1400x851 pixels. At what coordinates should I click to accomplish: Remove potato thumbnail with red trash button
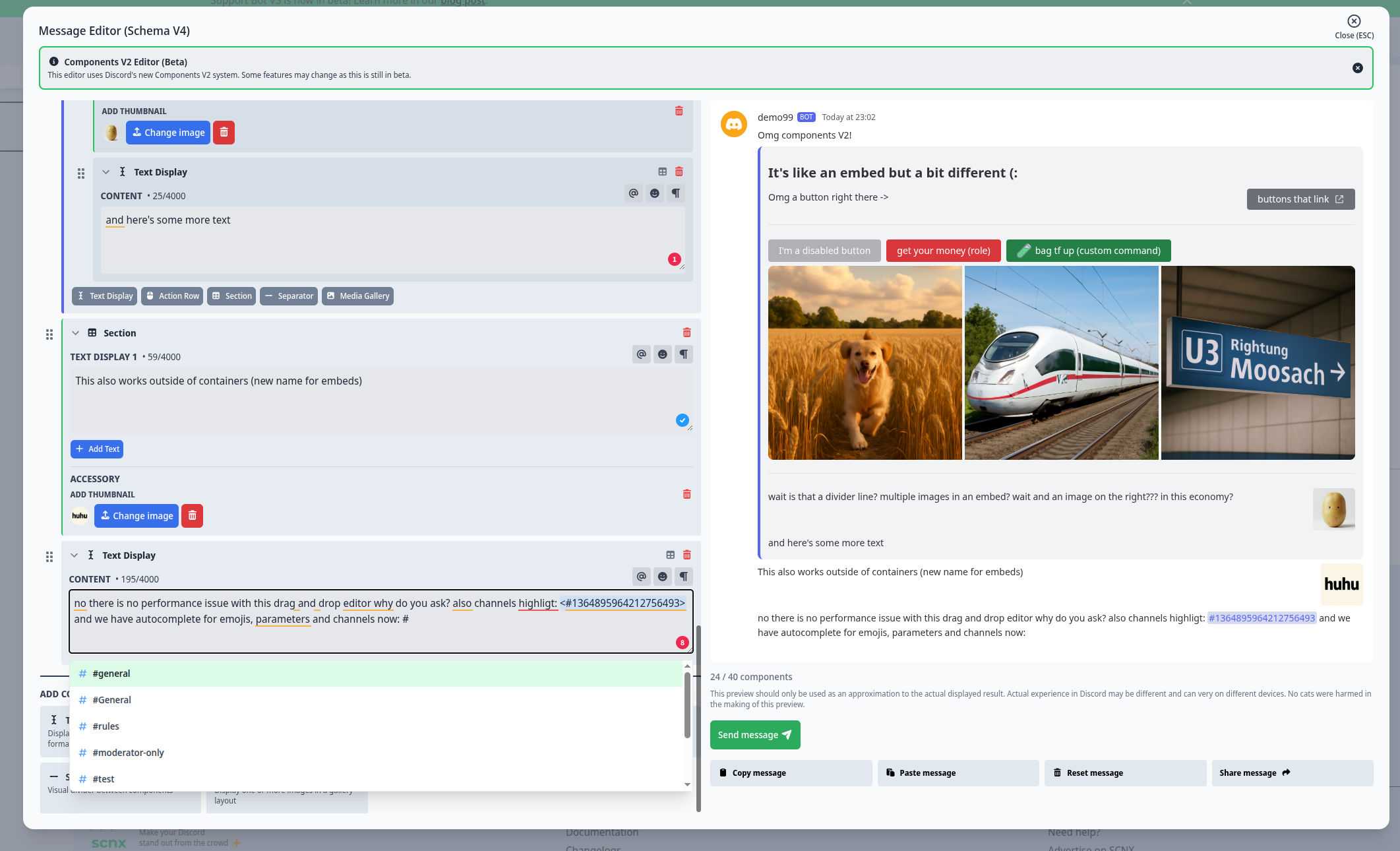click(224, 133)
